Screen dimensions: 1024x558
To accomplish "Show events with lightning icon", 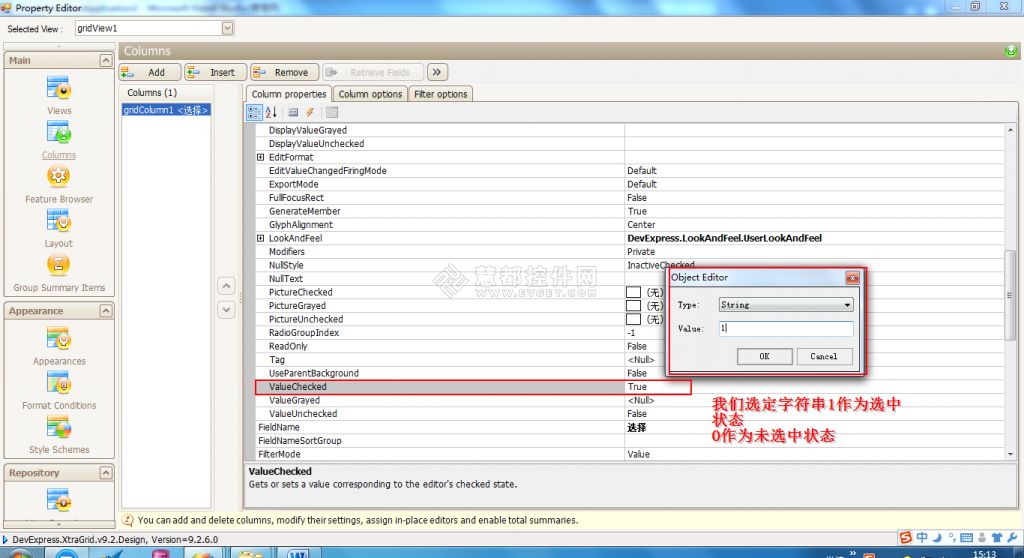I will coord(310,112).
